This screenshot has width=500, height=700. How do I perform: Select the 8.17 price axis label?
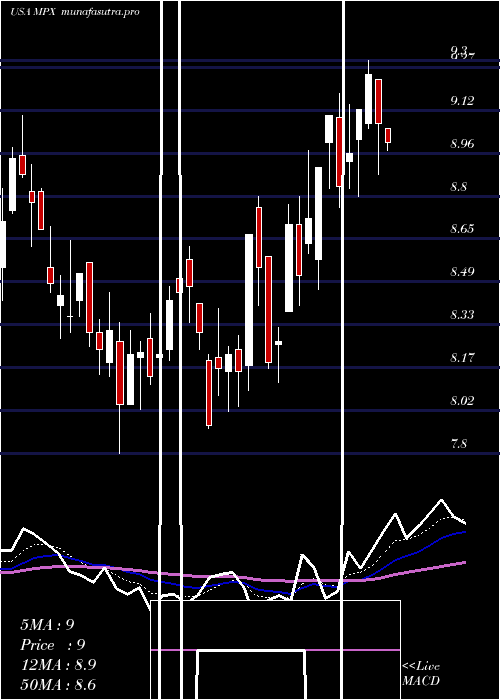coord(462,358)
